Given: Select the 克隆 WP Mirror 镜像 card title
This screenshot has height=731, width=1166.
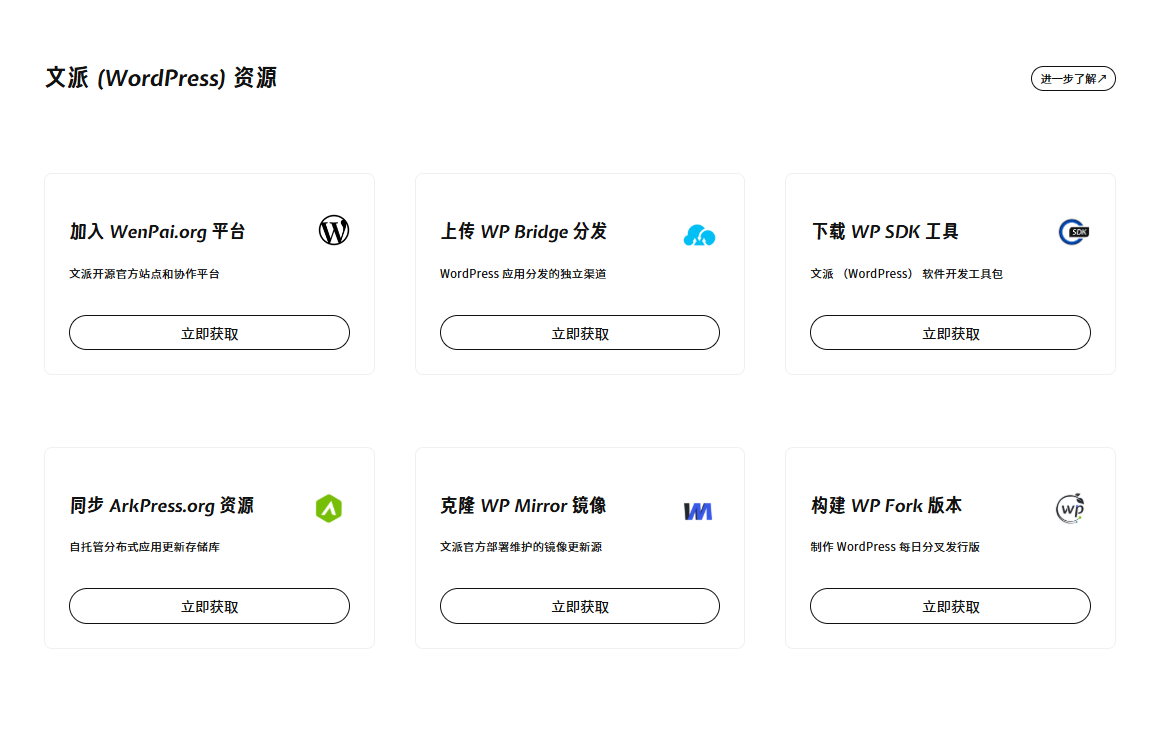Looking at the screenshot, I should [523, 506].
